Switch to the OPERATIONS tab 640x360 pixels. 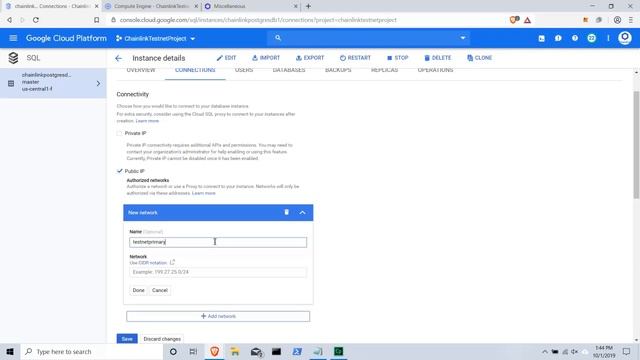coord(436,70)
